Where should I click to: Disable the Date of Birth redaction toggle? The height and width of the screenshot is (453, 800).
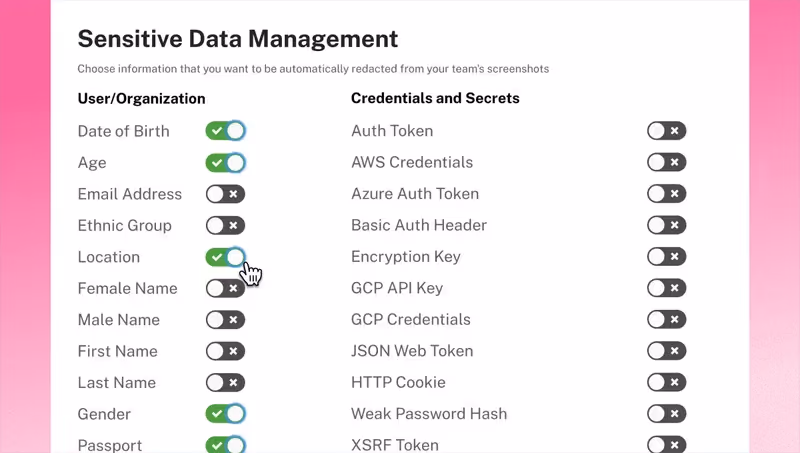[226, 131]
